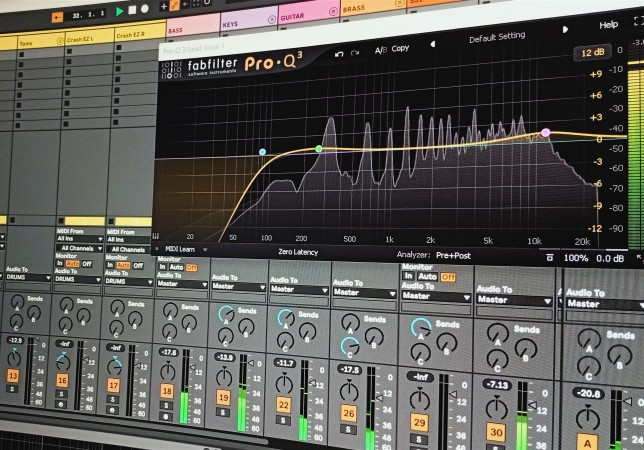Set track 29 monitor to Auto
Image resolution: width=644 pixels, height=450 pixels.
pyautogui.click(x=427, y=277)
